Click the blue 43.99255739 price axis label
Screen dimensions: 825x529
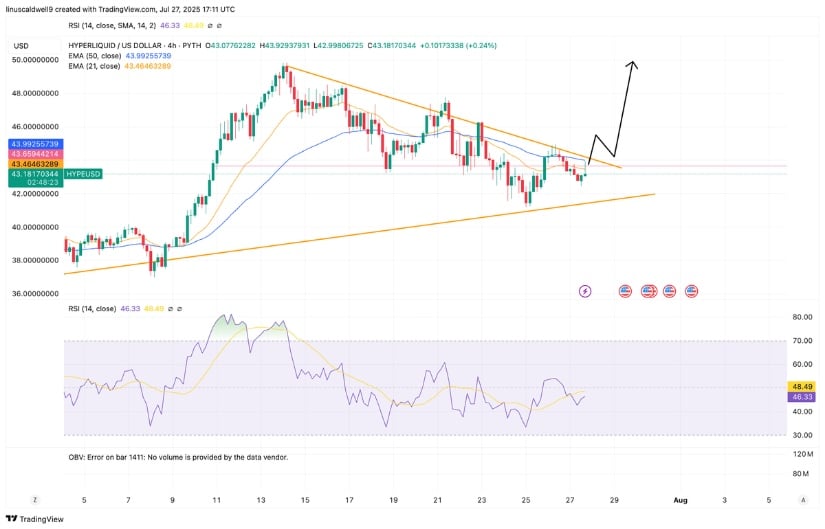tap(35, 144)
